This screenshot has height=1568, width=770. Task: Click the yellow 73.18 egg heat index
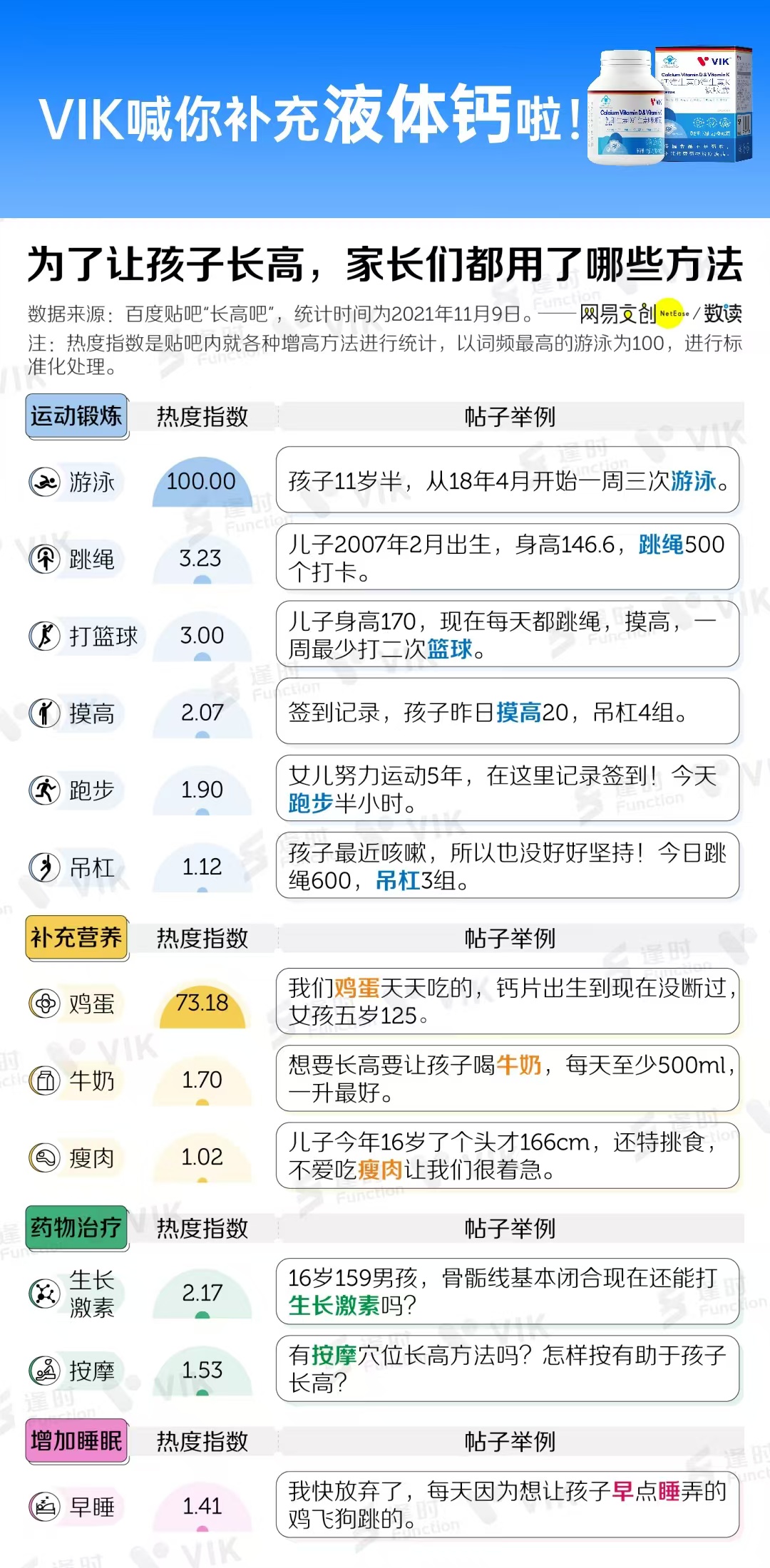pyautogui.click(x=202, y=1004)
